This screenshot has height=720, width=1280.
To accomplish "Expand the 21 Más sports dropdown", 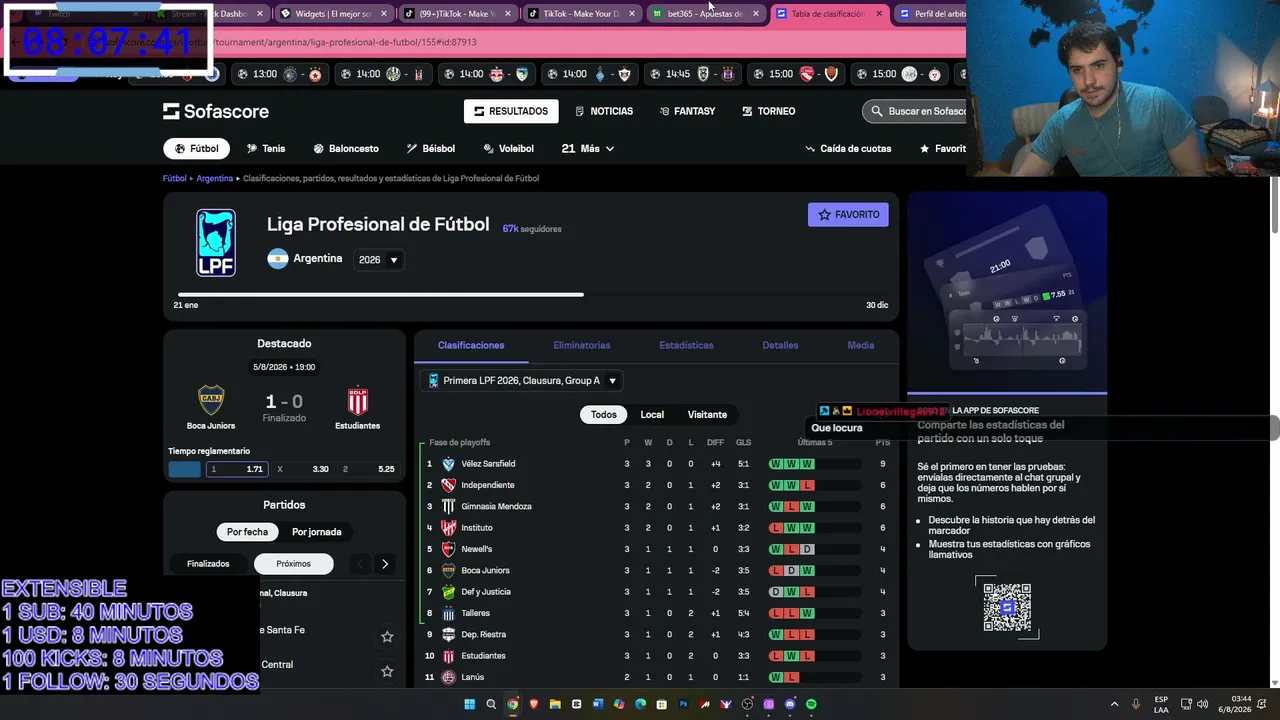I will (588, 148).
